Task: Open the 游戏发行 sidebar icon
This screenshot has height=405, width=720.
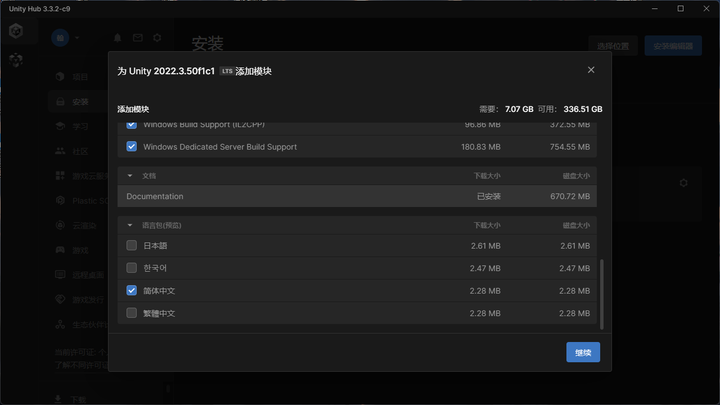Action: (60, 299)
